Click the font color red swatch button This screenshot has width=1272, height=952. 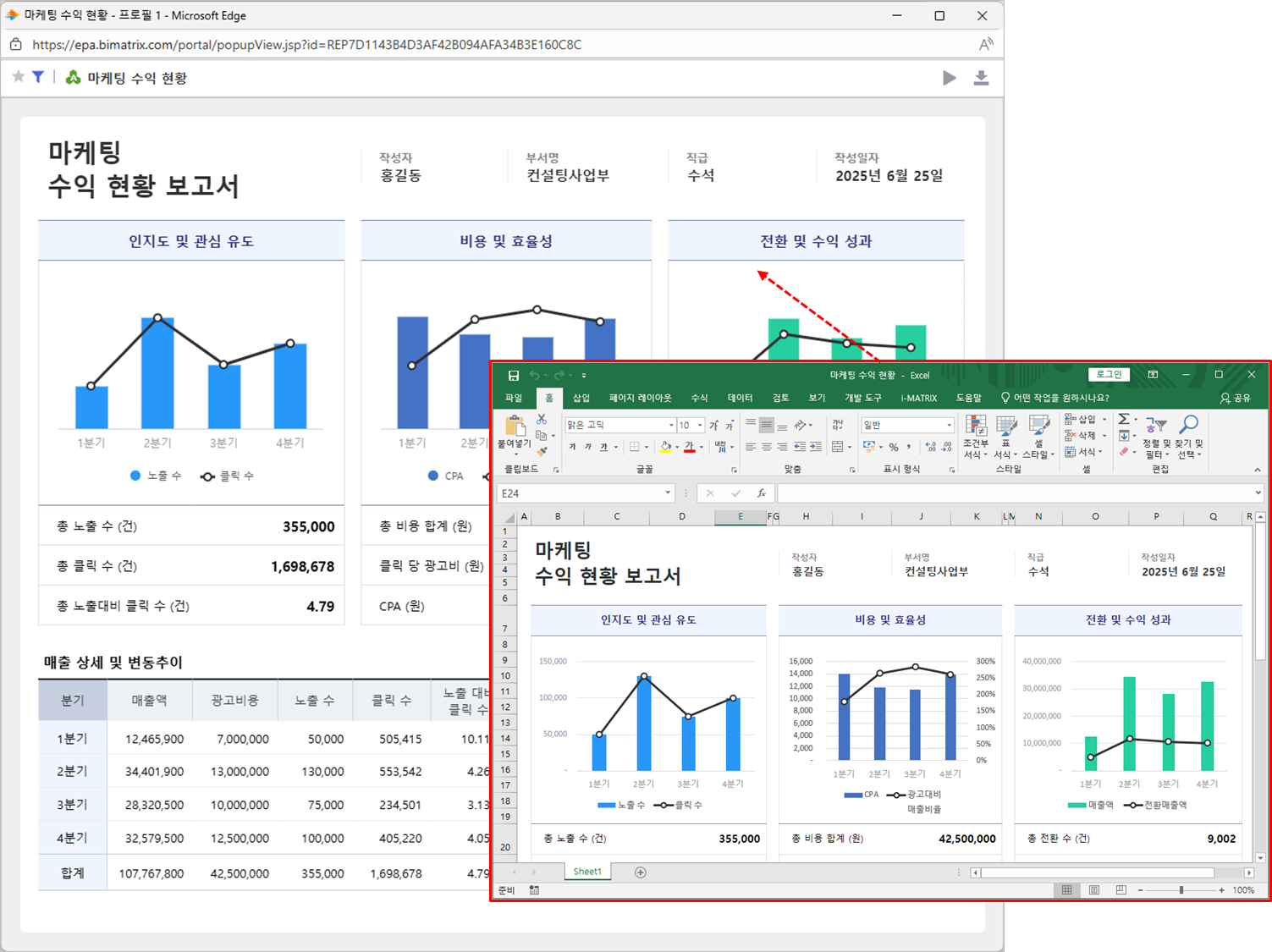click(x=689, y=447)
